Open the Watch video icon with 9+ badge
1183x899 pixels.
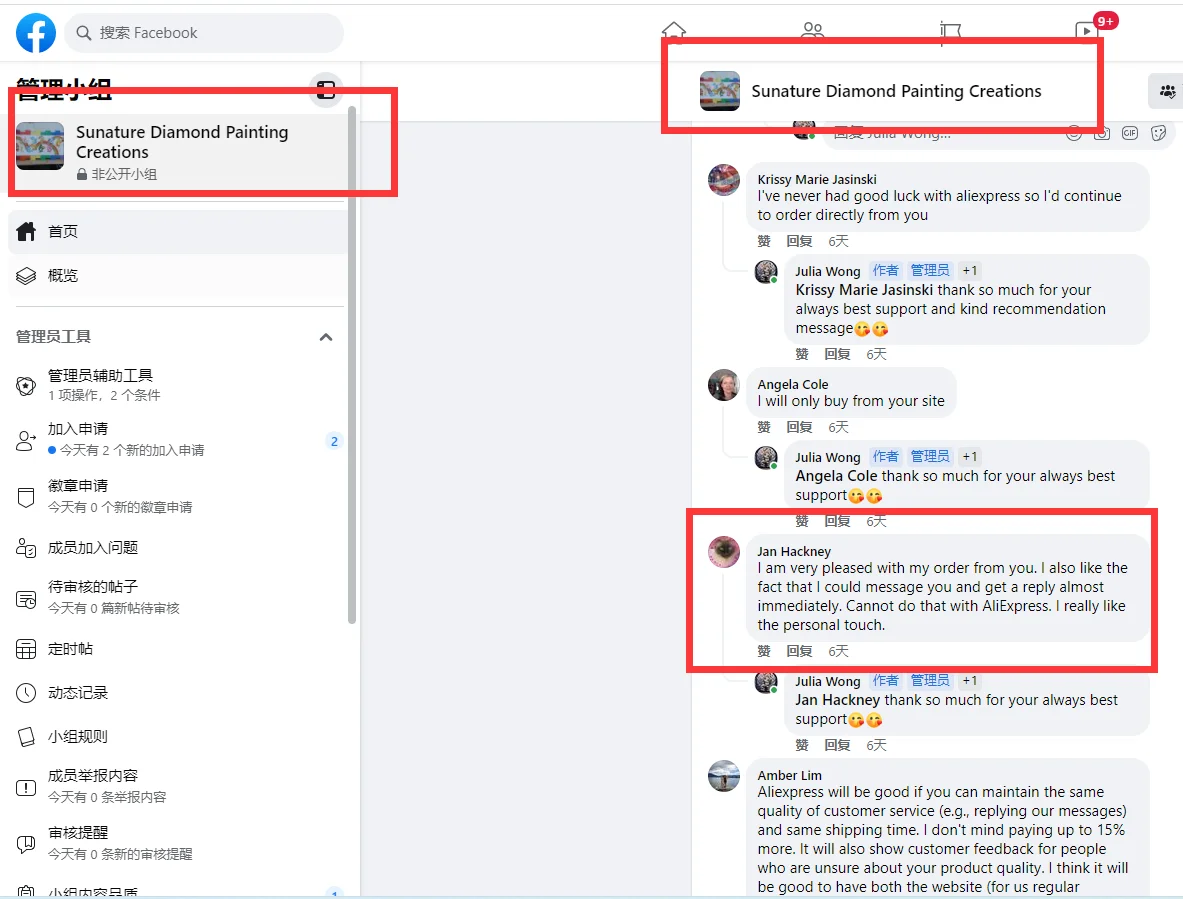[x=1086, y=30]
